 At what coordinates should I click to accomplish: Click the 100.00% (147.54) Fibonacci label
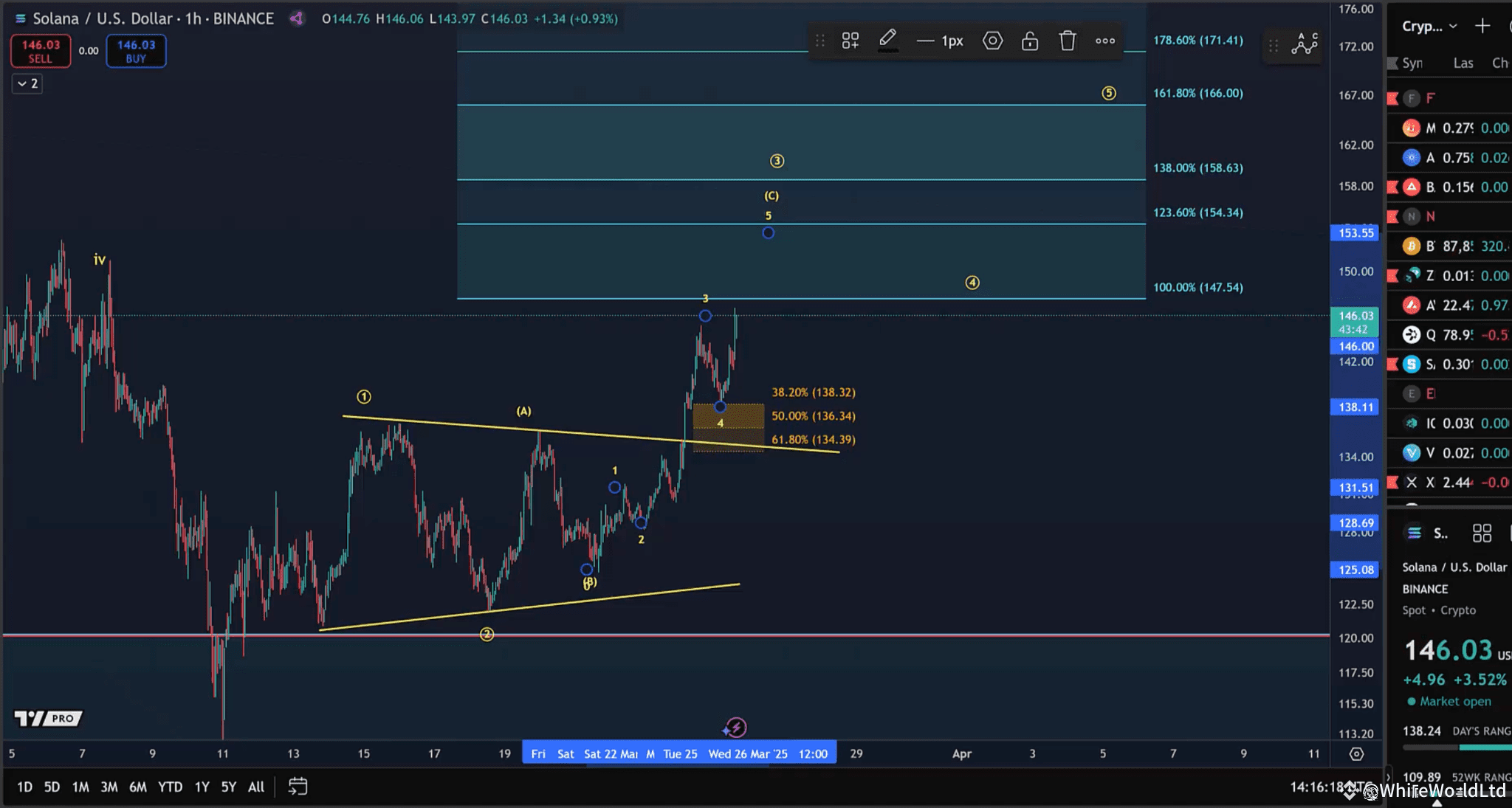point(1197,287)
